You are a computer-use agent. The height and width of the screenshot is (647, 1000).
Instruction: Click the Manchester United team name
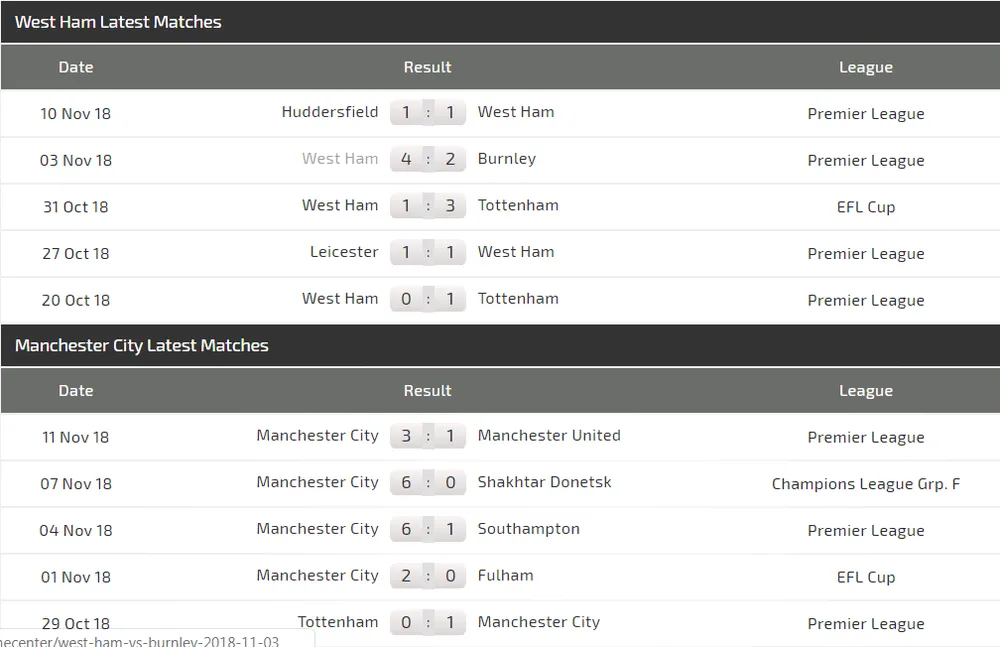click(x=549, y=436)
